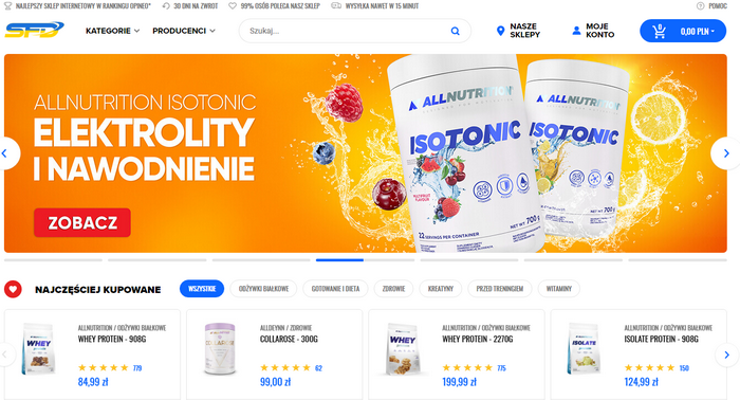
Task: Show next products in Najczęściej Kupowane
Action: (x=727, y=355)
